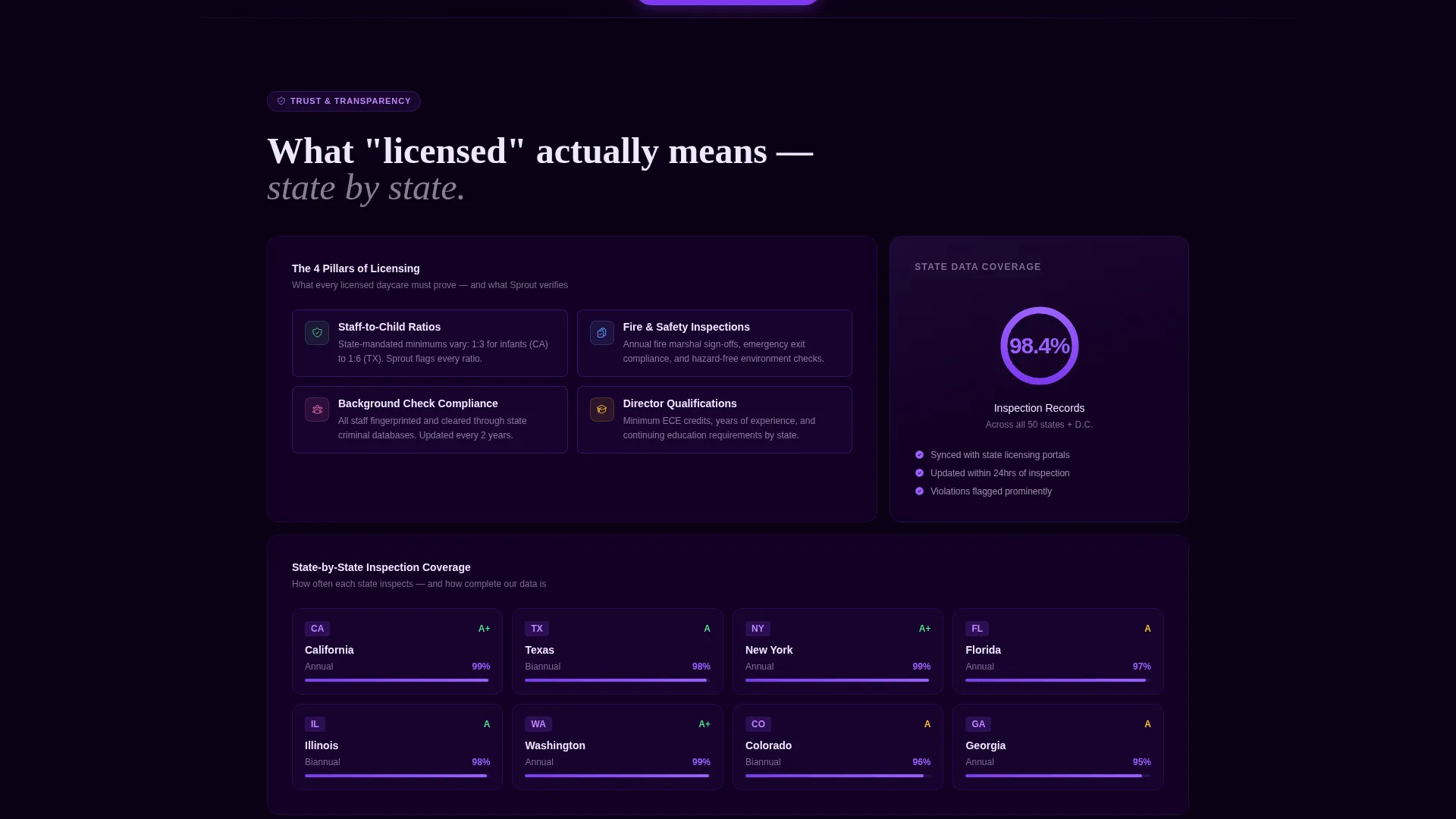1456x819 pixels.
Task: Click the Background Check Compliance icon
Action: click(x=317, y=409)
